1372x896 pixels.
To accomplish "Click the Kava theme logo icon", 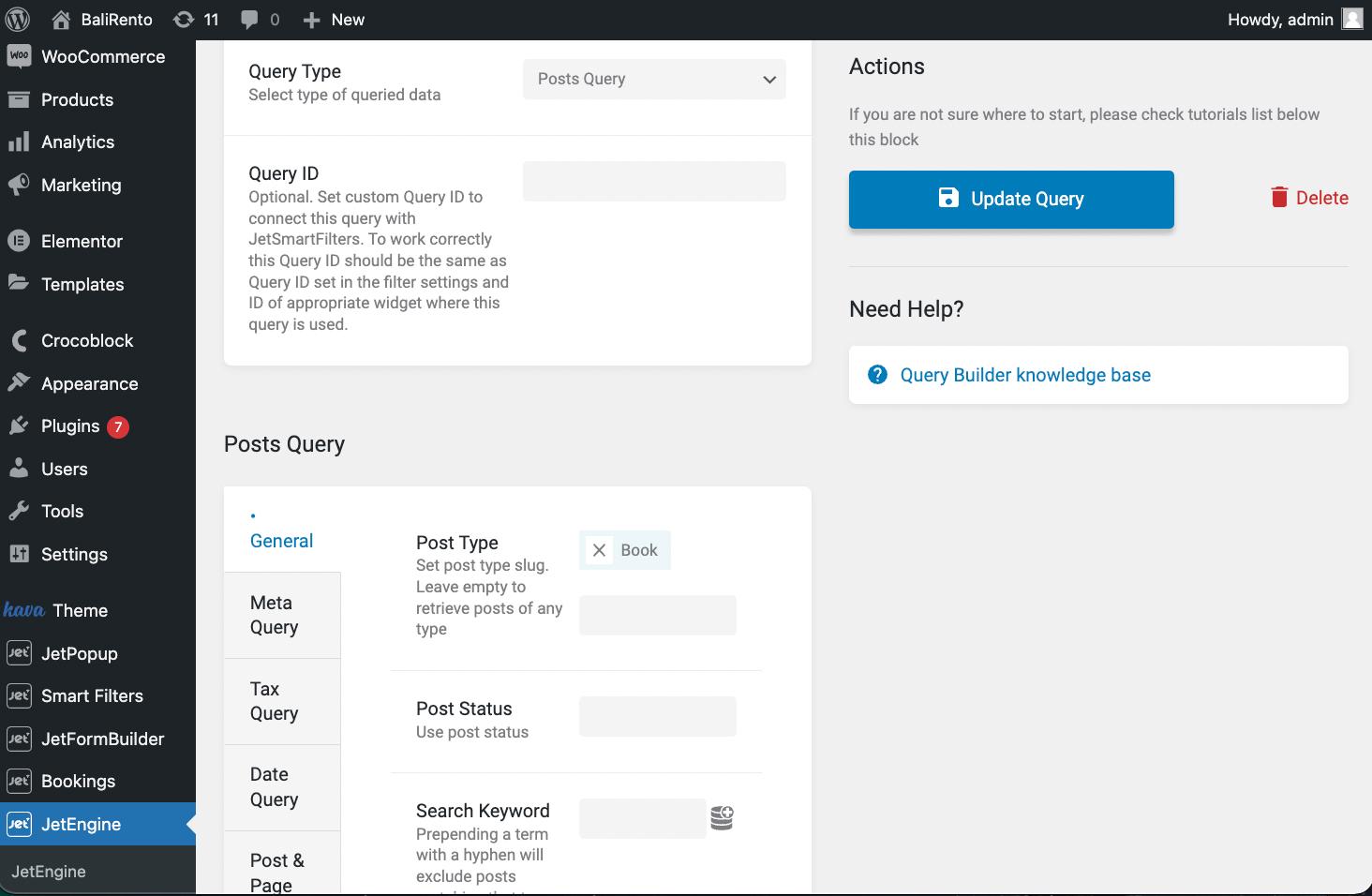I will pos(24,610).
